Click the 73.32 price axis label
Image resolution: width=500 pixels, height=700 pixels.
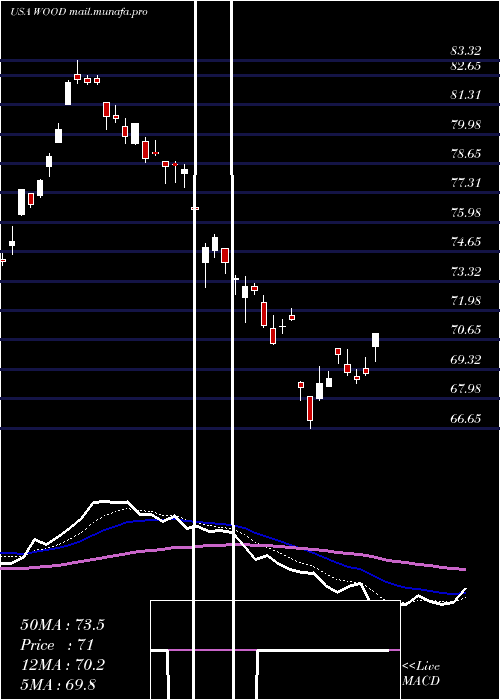pyautogui.click(x=466, y=271)
